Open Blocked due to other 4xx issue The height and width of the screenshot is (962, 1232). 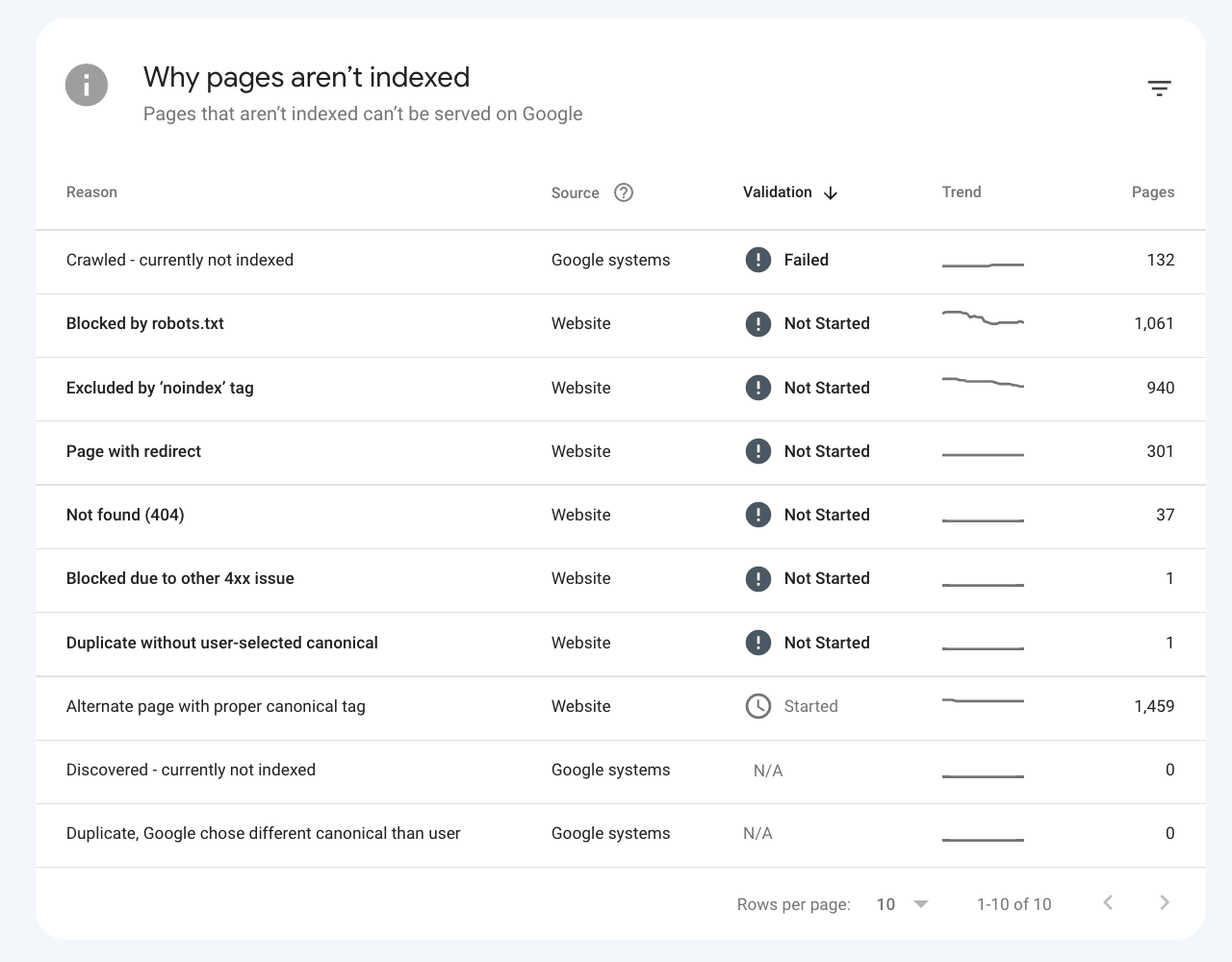pyautogui.click(x=621, y=580)
